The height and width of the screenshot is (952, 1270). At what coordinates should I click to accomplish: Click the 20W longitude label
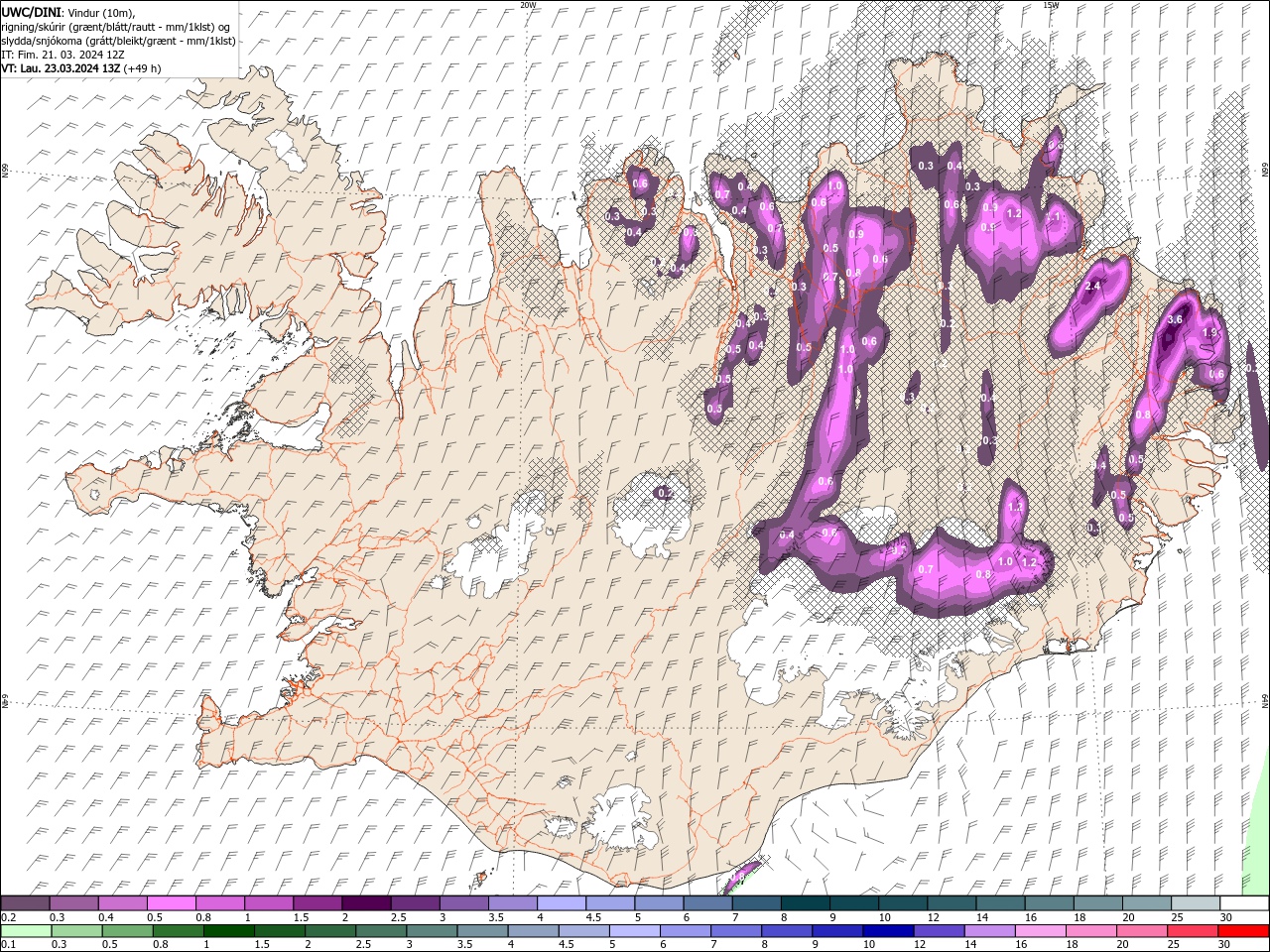tap(528, 5)
